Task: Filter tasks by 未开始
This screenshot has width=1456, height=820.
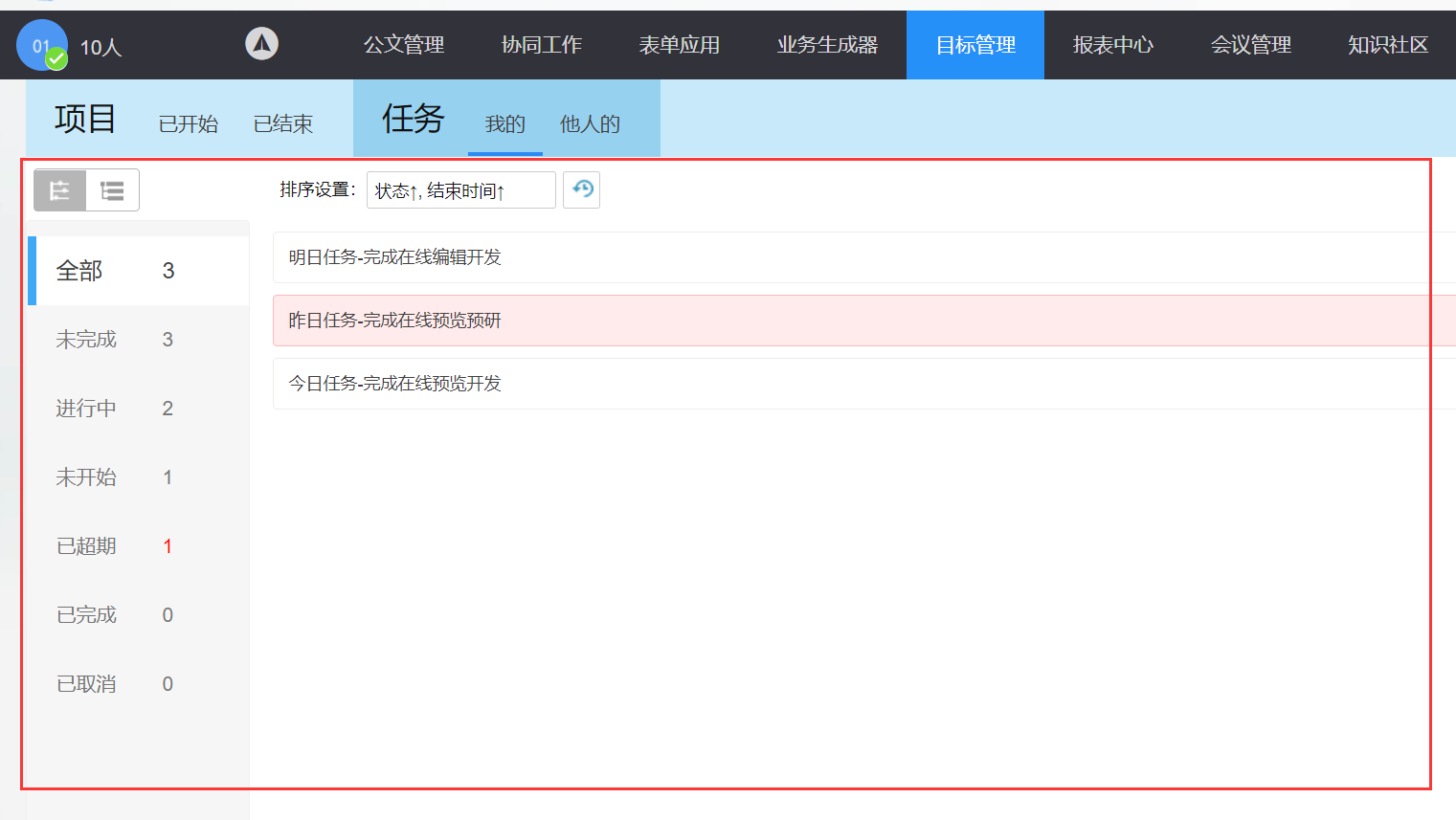Action: (x=139, y=477)
